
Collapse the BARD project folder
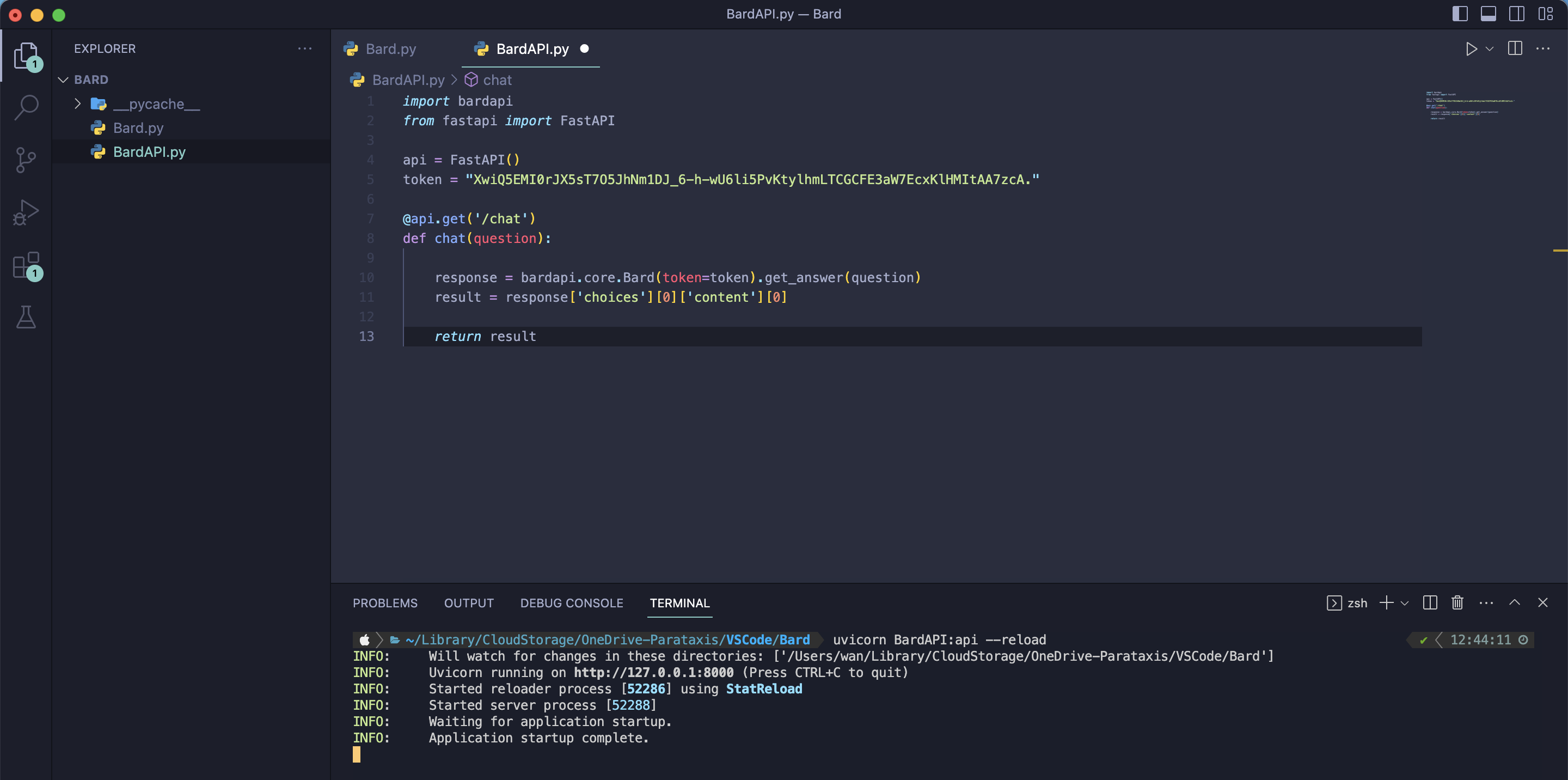tap(63, 80)
